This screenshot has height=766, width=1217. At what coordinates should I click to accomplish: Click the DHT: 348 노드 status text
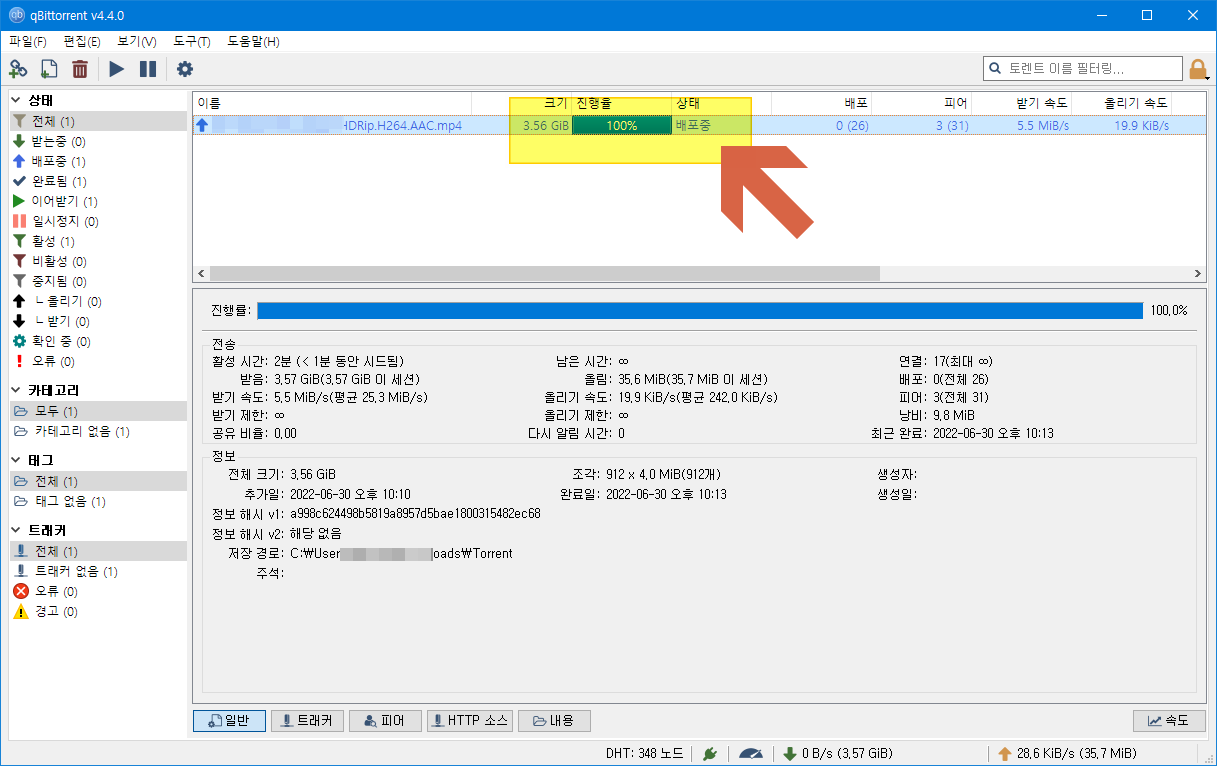pos(644,753)
